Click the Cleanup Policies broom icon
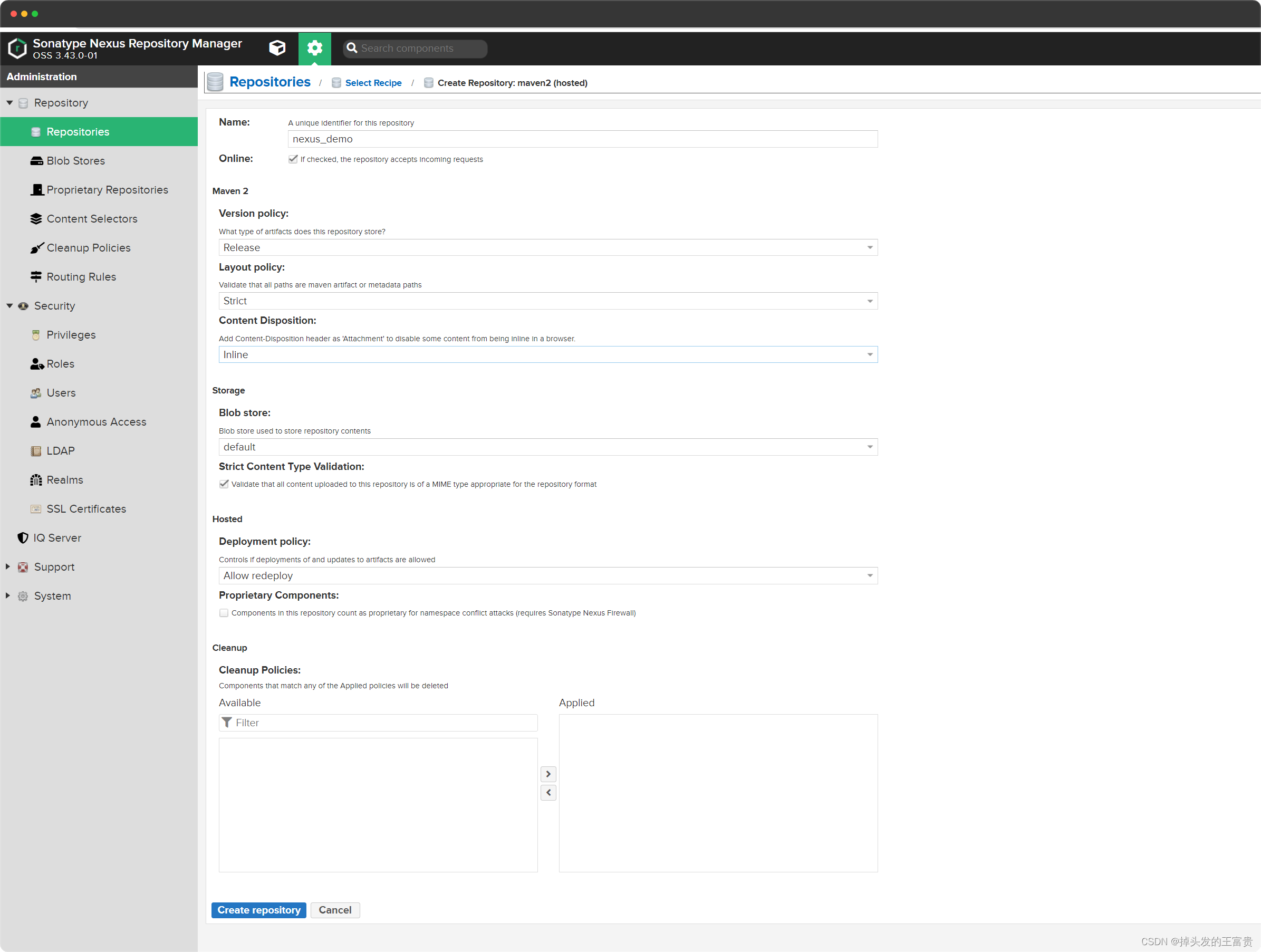Screen dimensions: 1261x952 click(x=36, y=248)
